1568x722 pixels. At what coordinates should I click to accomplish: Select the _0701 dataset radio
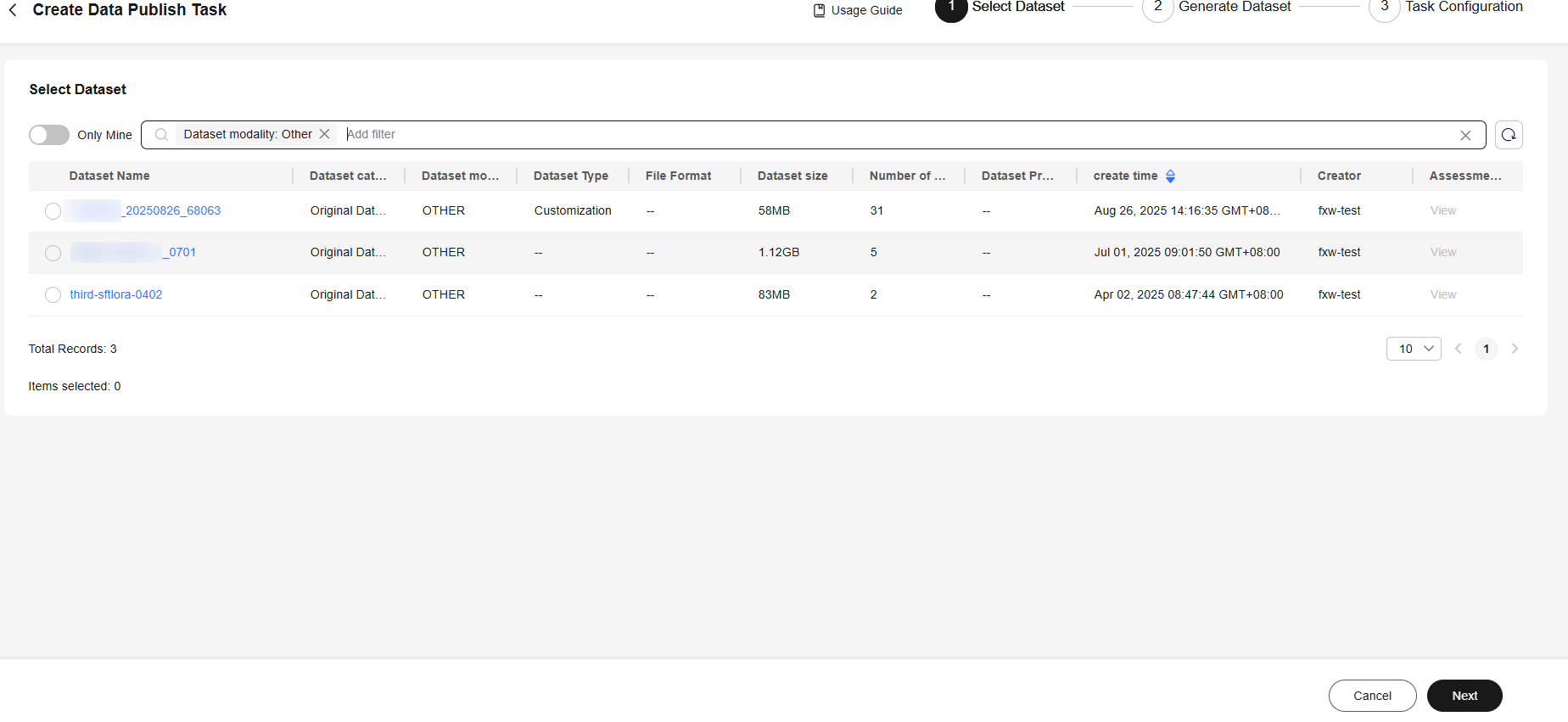(x=53, y=253)
